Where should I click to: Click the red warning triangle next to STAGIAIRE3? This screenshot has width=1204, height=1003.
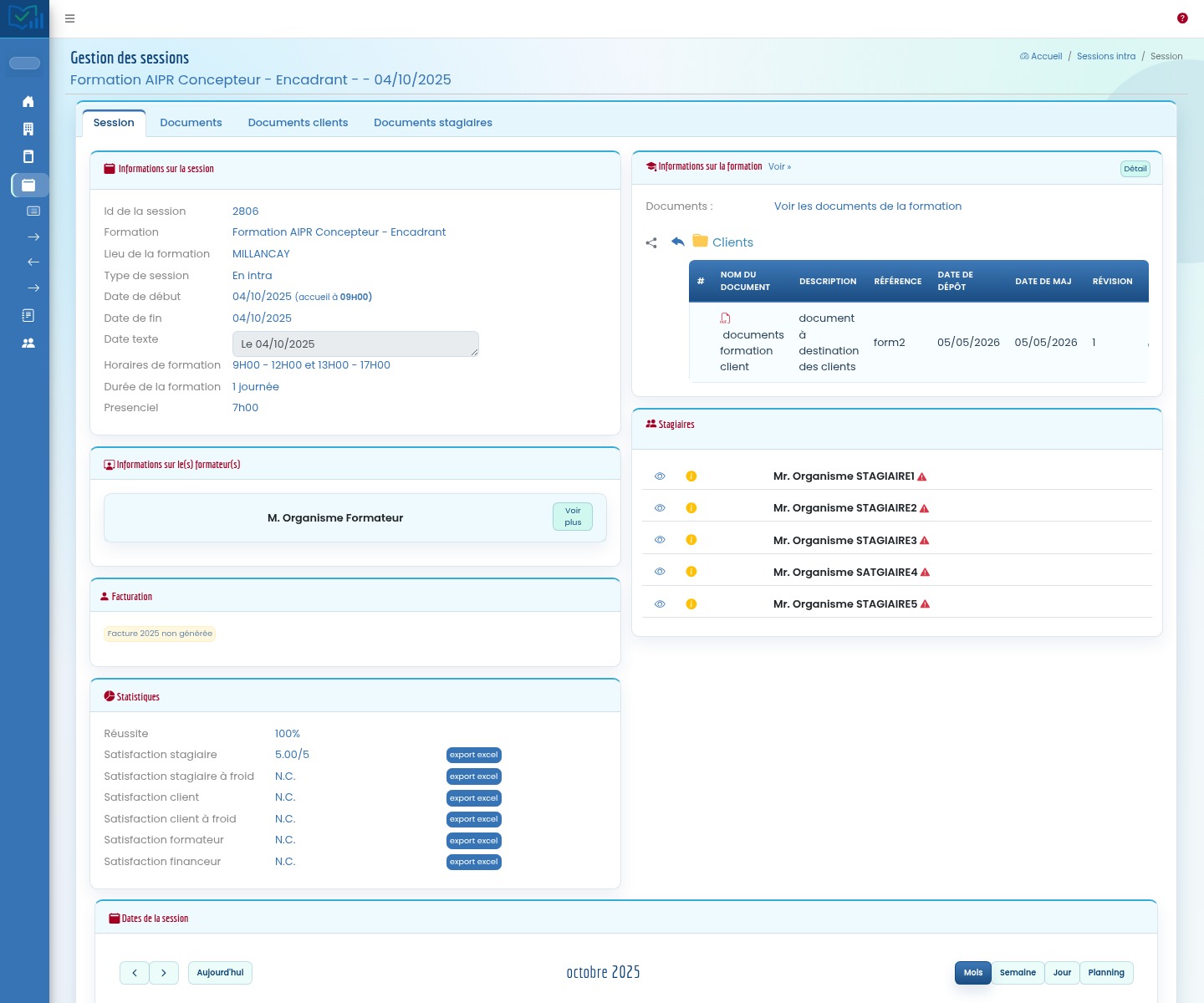925,541
